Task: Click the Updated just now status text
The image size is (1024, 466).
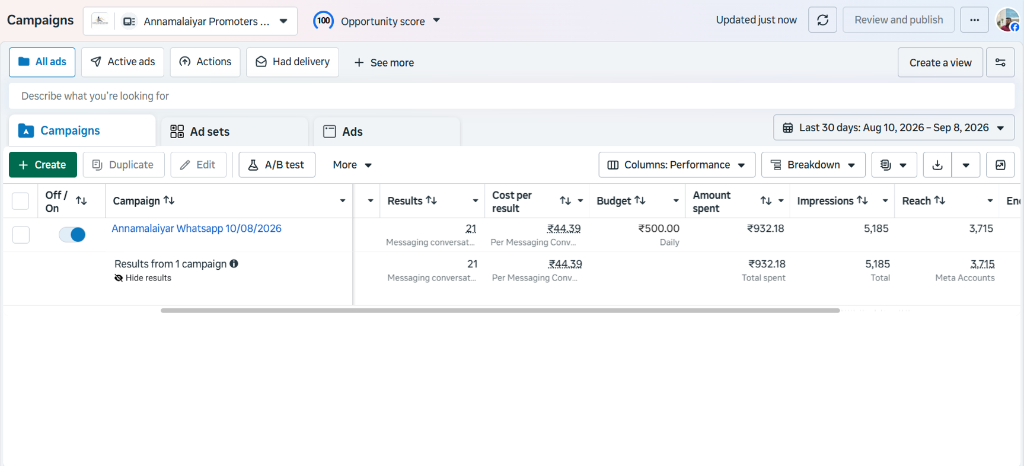Action: 756,20
